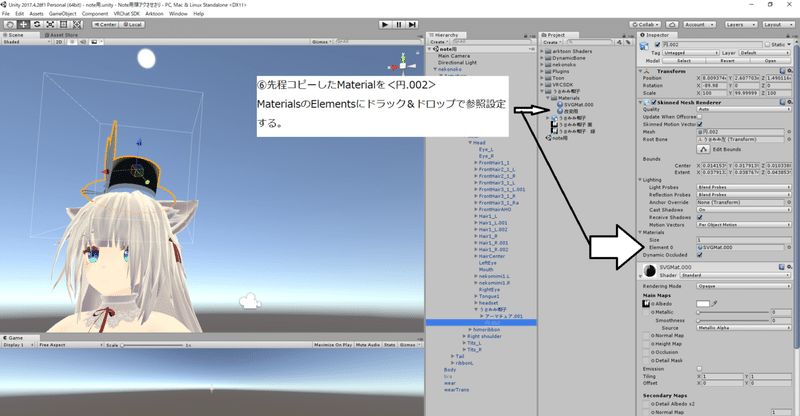This screenshot has width=800, height=416.
Task: Click Maximize On Play button
Action: [x=332, y=345]
